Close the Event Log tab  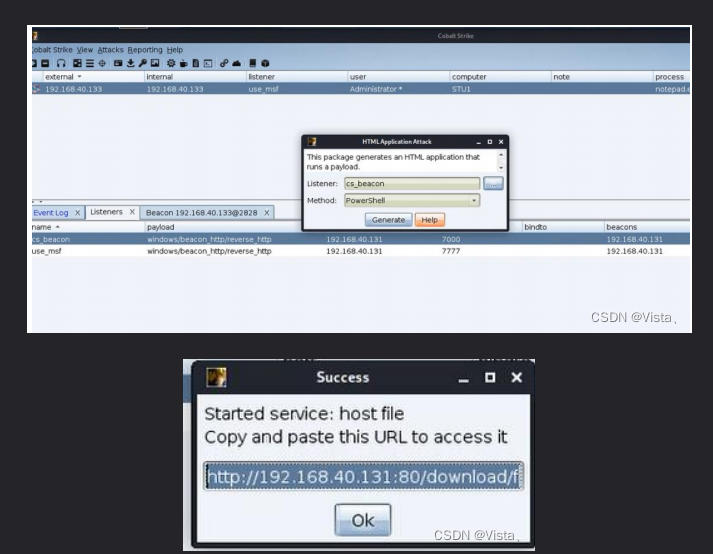[x=77, y=212]
